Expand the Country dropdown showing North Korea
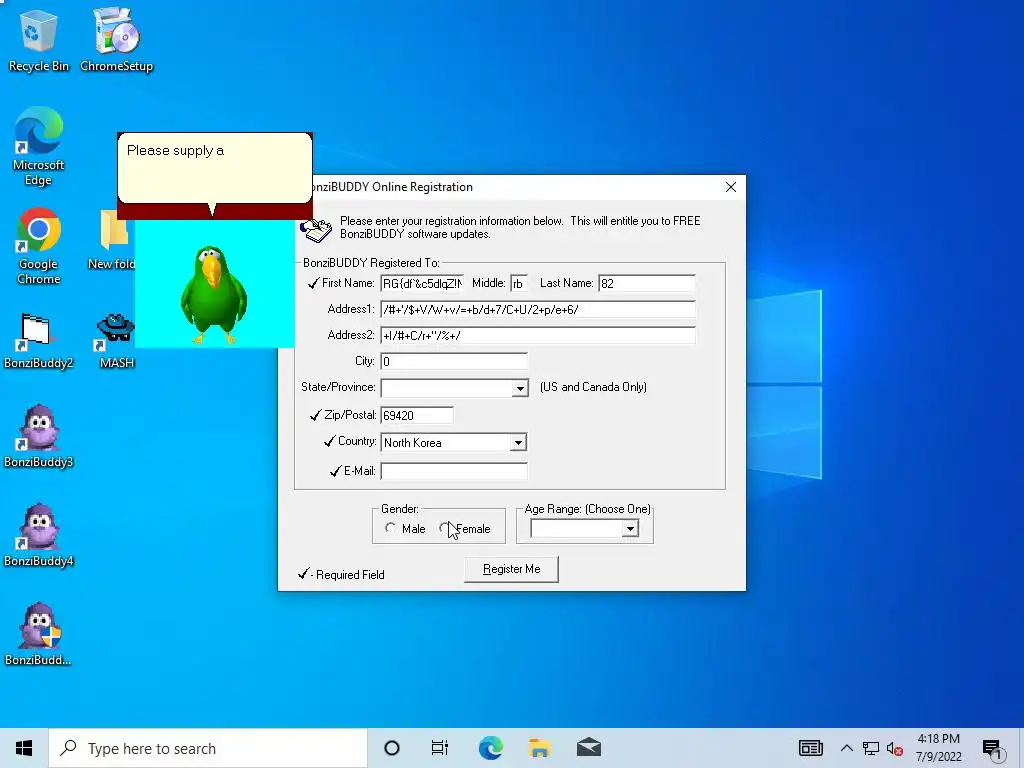The width and height of the screenshot is (1024, 768). (x=519, y=442)
